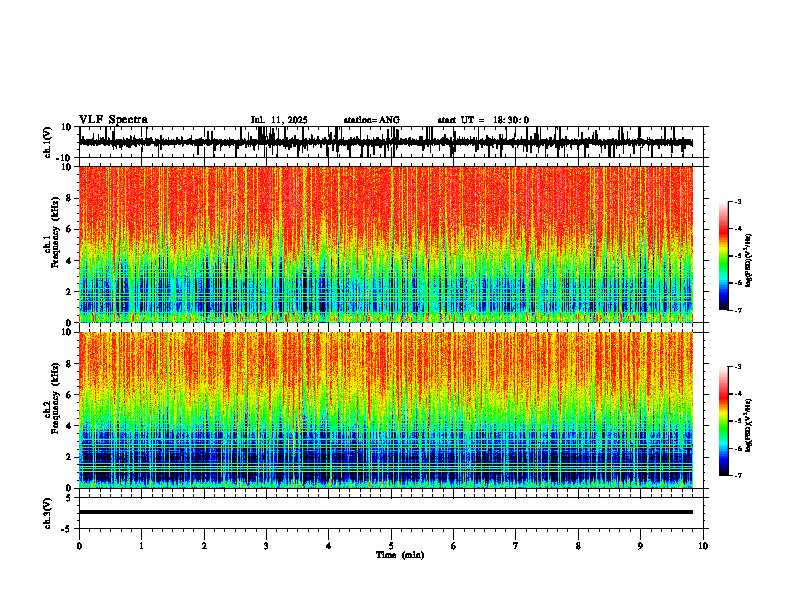This screenshot has width=792, height=612.
Task: Click the ch.2 colorbar "log(PSD)(V²/Hz)" label
Action: 749,425
